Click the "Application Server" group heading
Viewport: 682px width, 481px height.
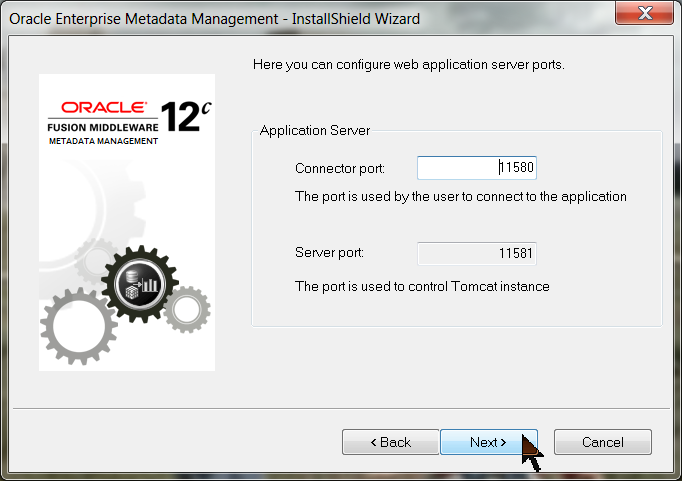click(315, 131)
